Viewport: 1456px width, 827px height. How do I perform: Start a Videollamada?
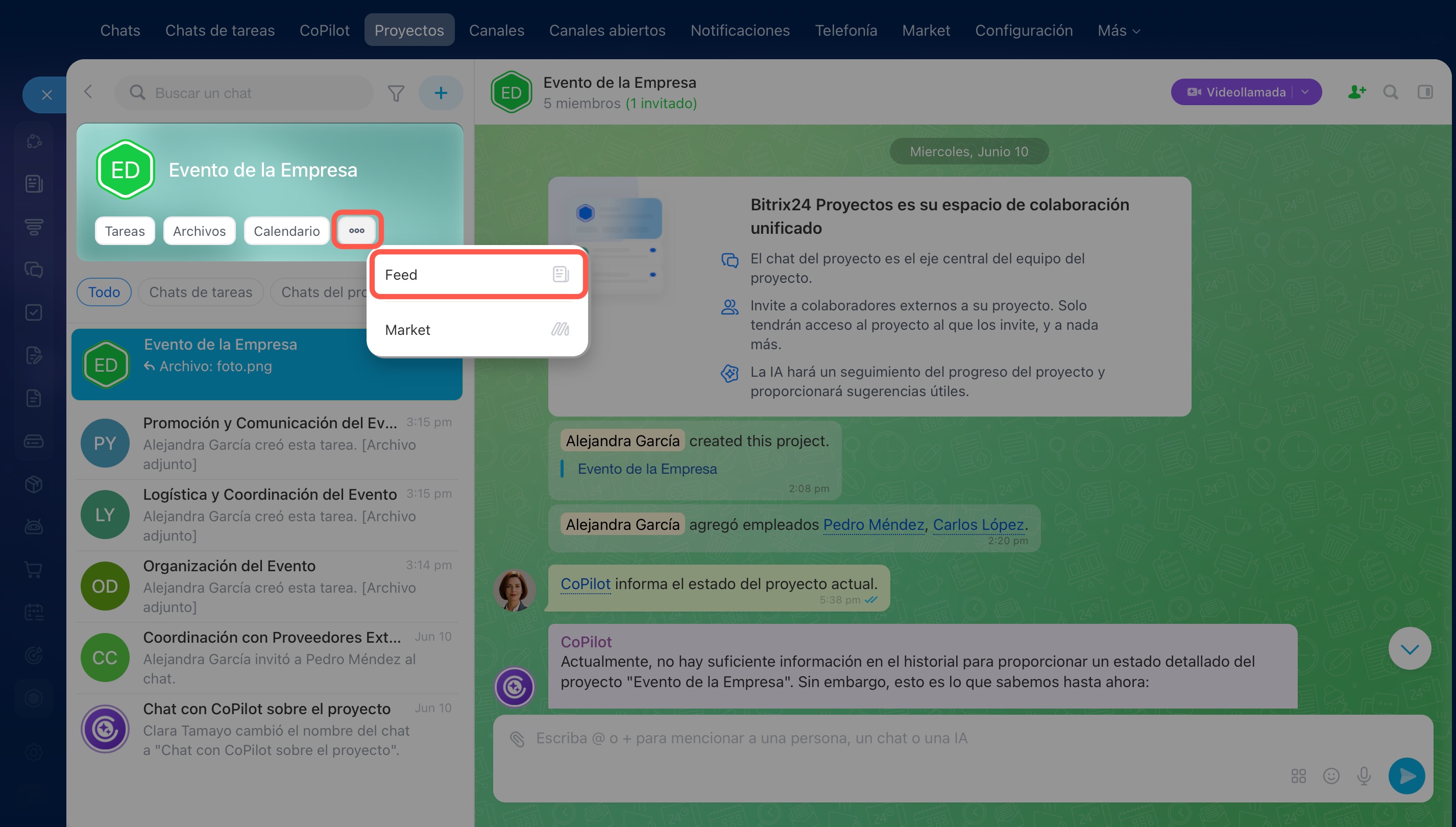1236,92
